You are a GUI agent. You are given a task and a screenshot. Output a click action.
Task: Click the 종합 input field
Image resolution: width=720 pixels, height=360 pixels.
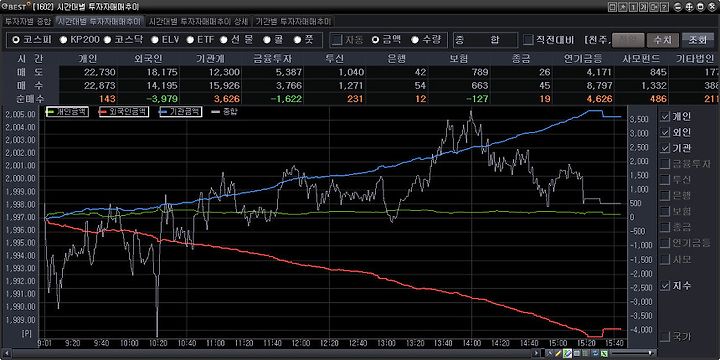point(485,40)
